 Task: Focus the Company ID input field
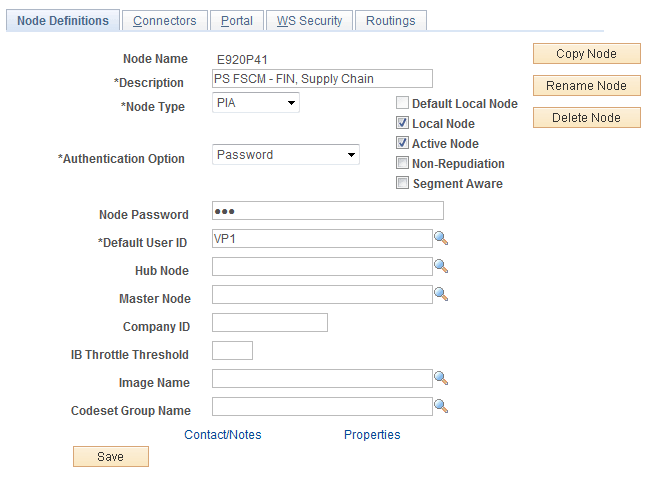point(270,323)
